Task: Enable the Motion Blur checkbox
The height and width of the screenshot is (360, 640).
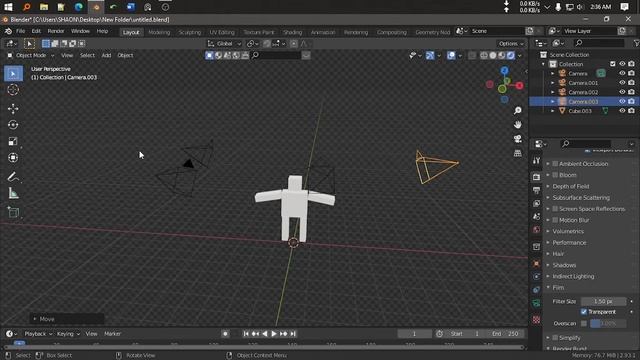Action: click(x=555, y=220)
